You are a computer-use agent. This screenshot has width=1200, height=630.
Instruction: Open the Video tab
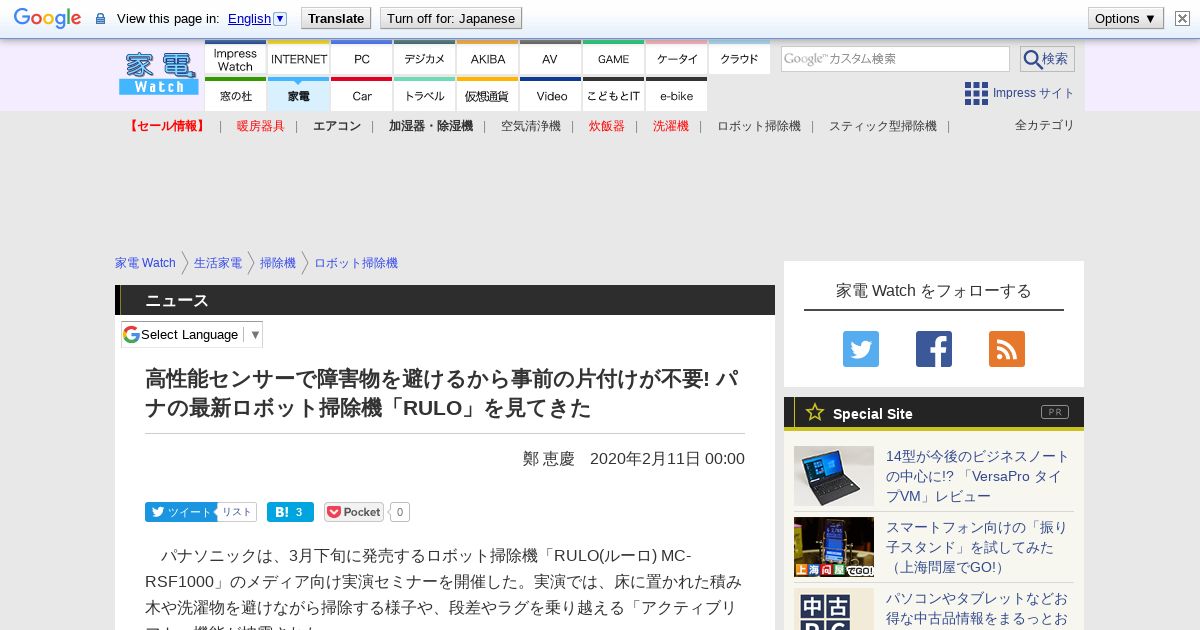point(550,95)
